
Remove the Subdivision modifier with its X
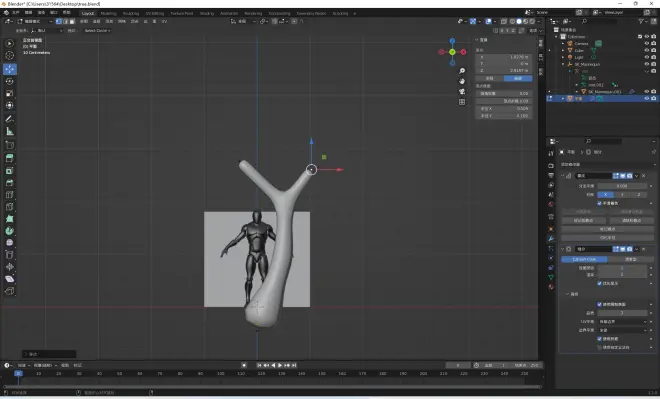coord(644,249)
